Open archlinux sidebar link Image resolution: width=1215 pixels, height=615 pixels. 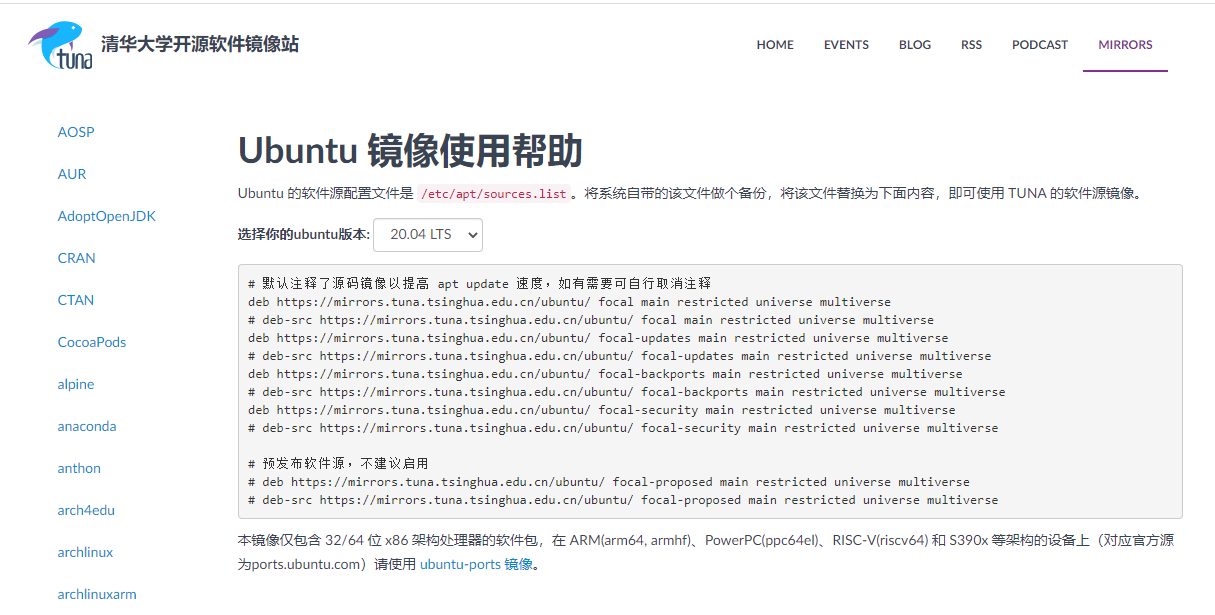(x=85, y=552)
